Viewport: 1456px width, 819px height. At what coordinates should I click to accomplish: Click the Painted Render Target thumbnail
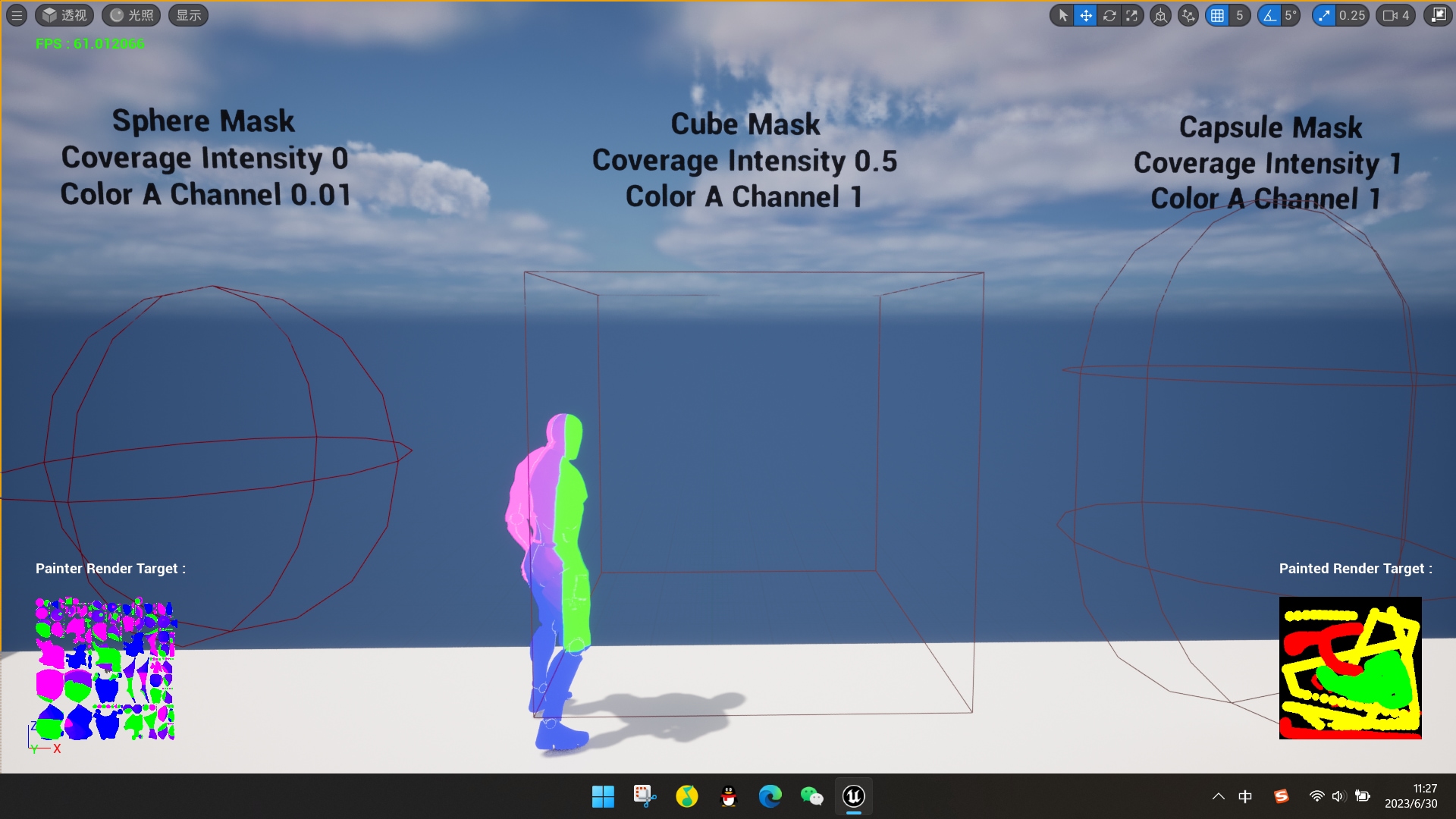[x=1350, y=667]
